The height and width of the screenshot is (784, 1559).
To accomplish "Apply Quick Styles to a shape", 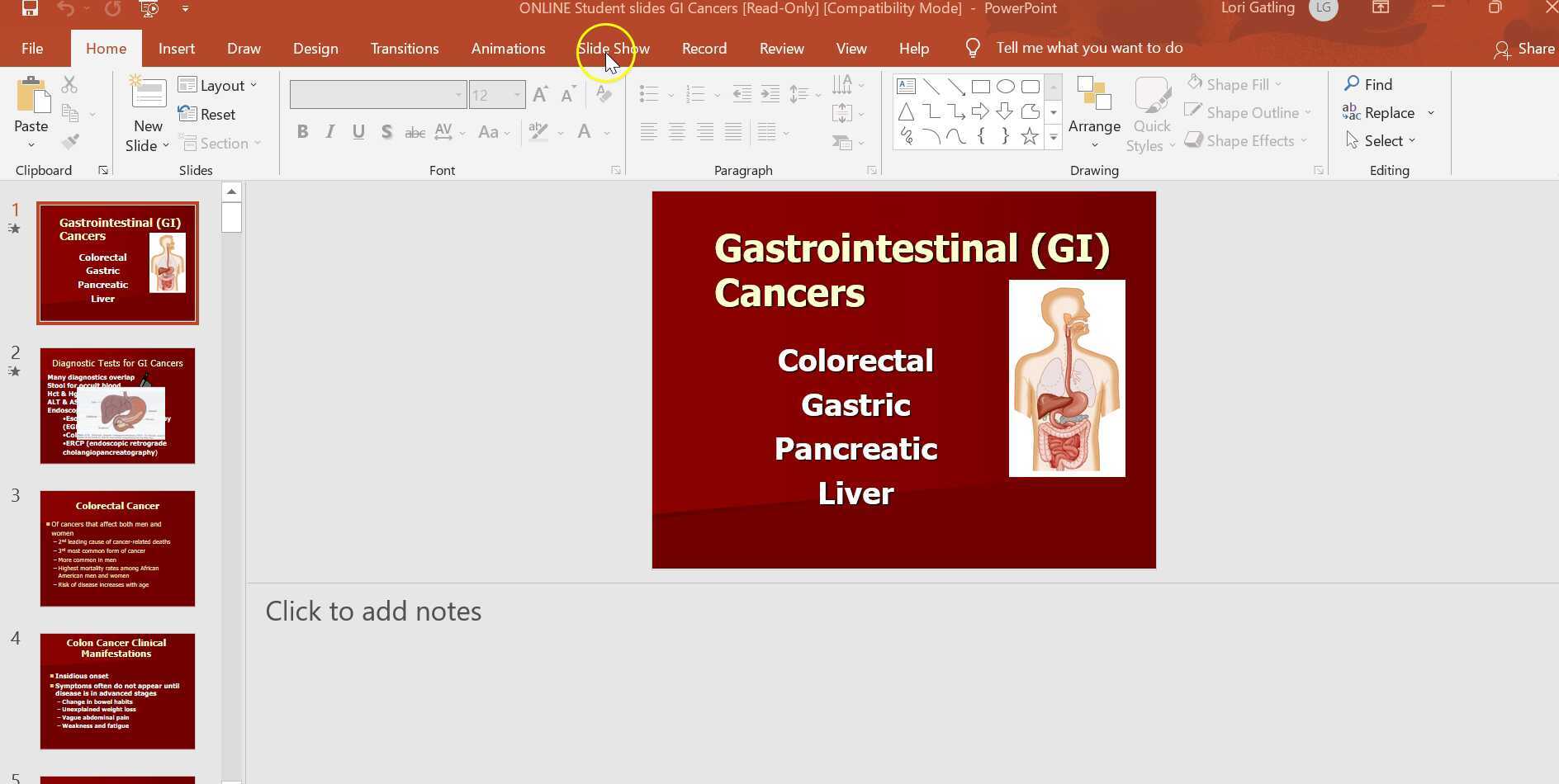I will tap(1150, 116).
